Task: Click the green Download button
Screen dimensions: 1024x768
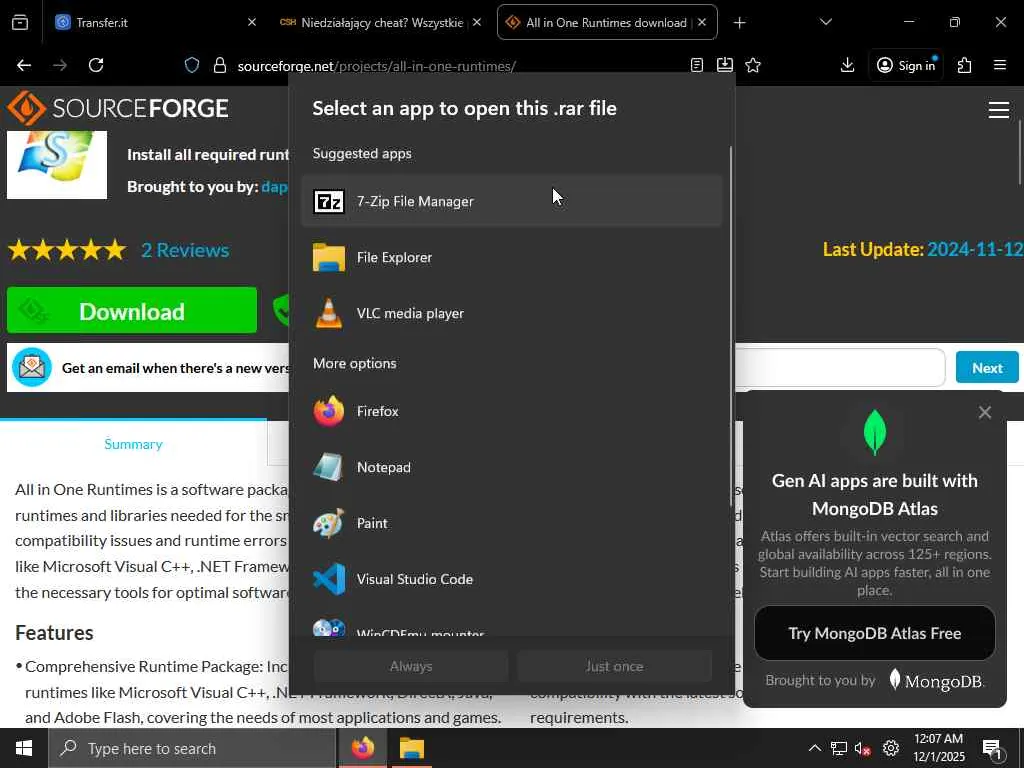Action: [132, 311]
